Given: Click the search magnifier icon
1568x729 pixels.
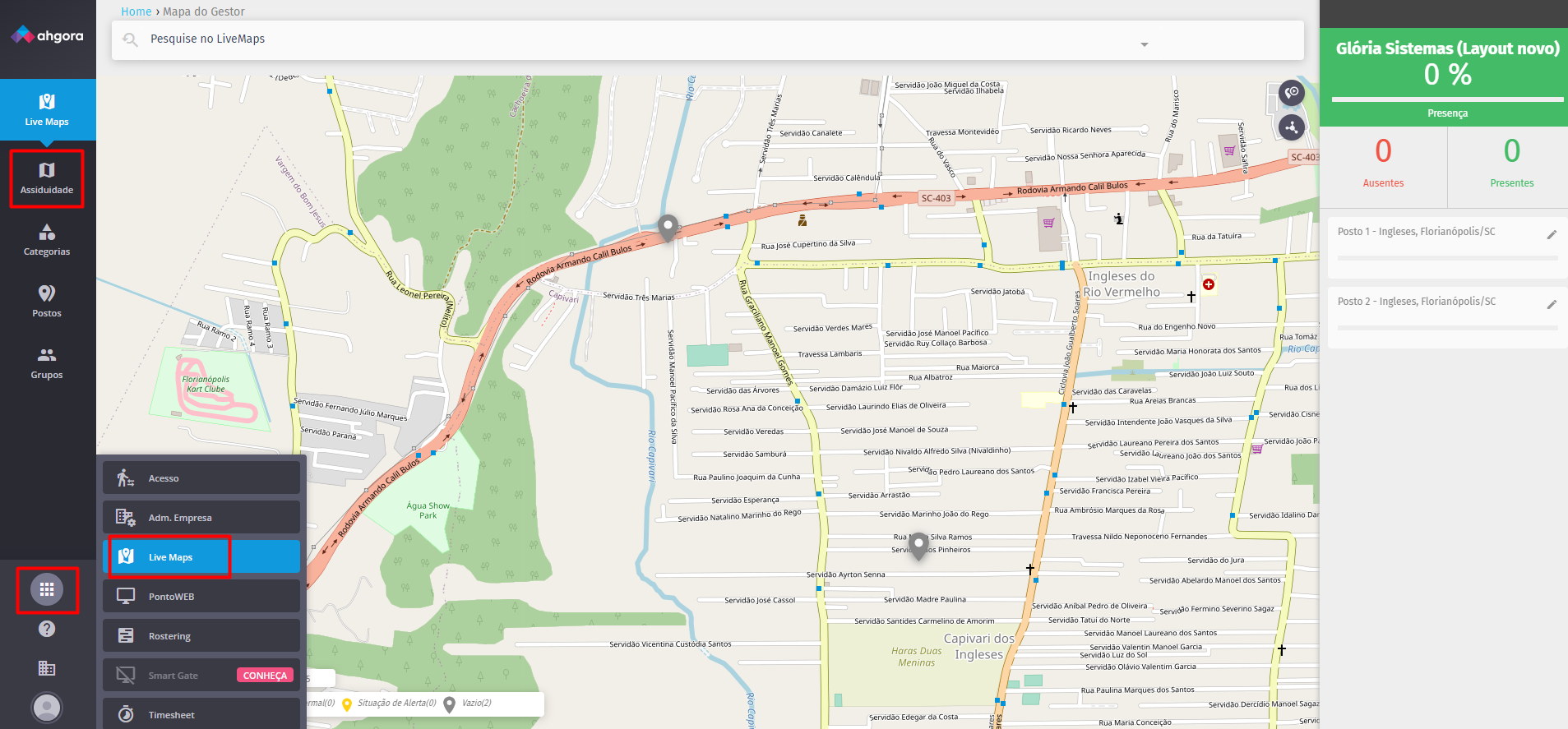Looking at the screenshot, I should (130, 39).
